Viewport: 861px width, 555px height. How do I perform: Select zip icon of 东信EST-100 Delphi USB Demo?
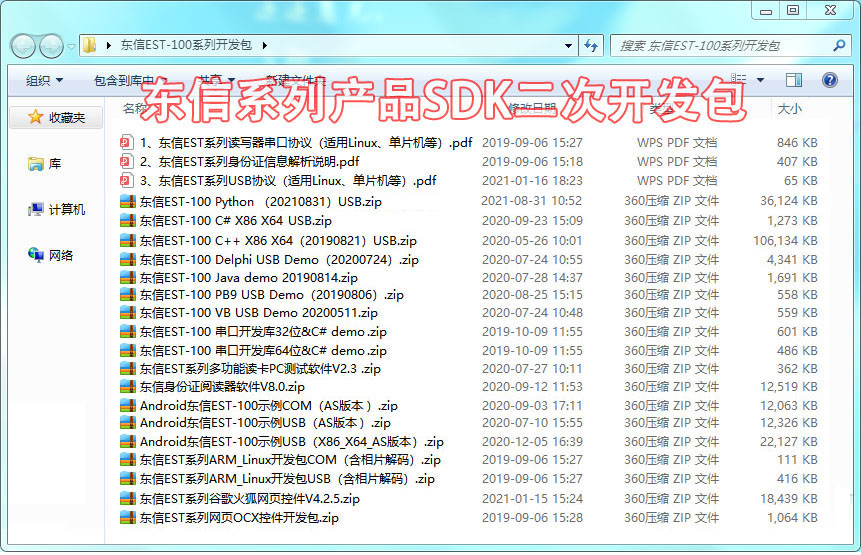(127, 259)
